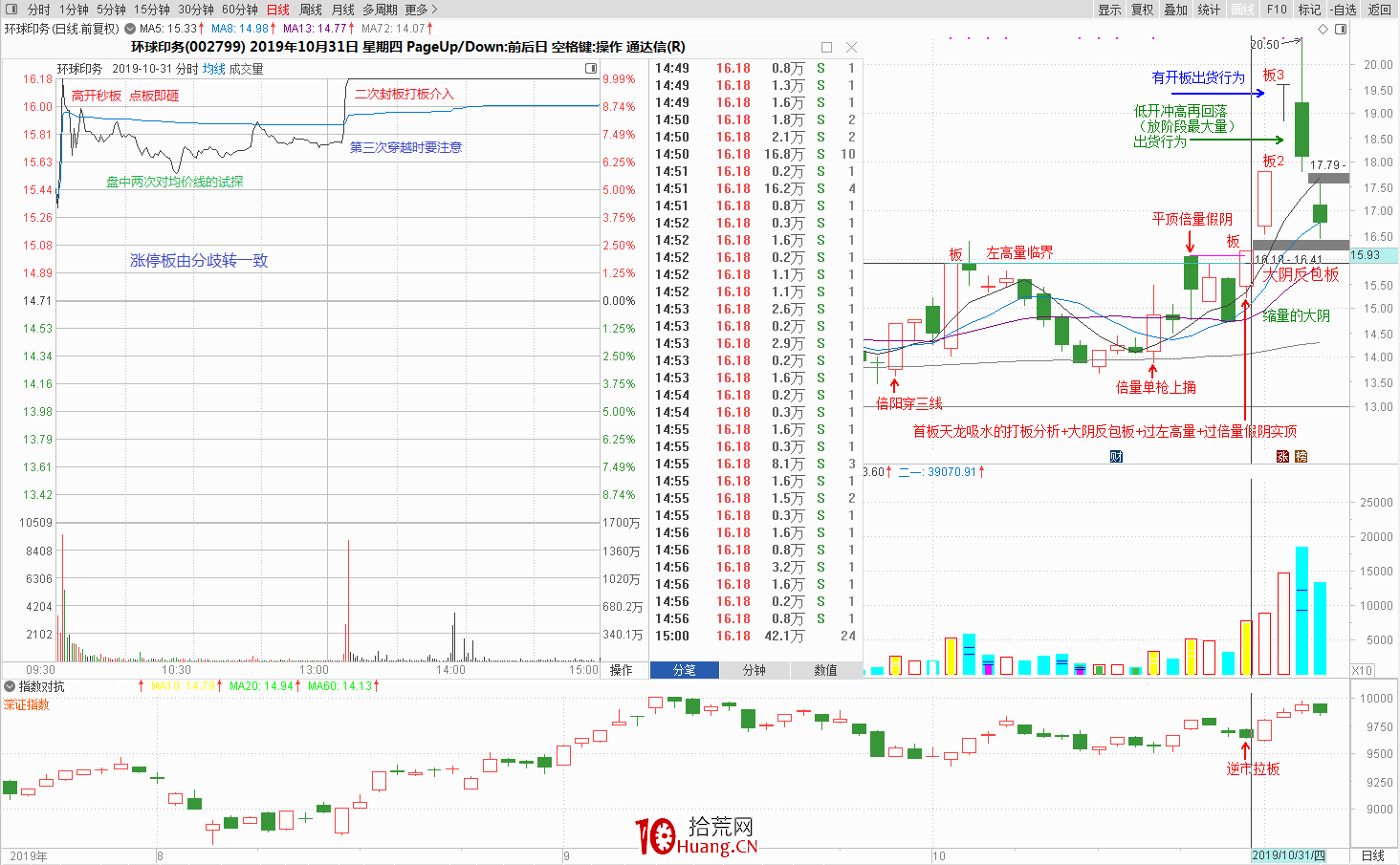1400x865 pixels.
Task: Toggle the right side panel icon on daily chart
Action: click(1341, 29)
